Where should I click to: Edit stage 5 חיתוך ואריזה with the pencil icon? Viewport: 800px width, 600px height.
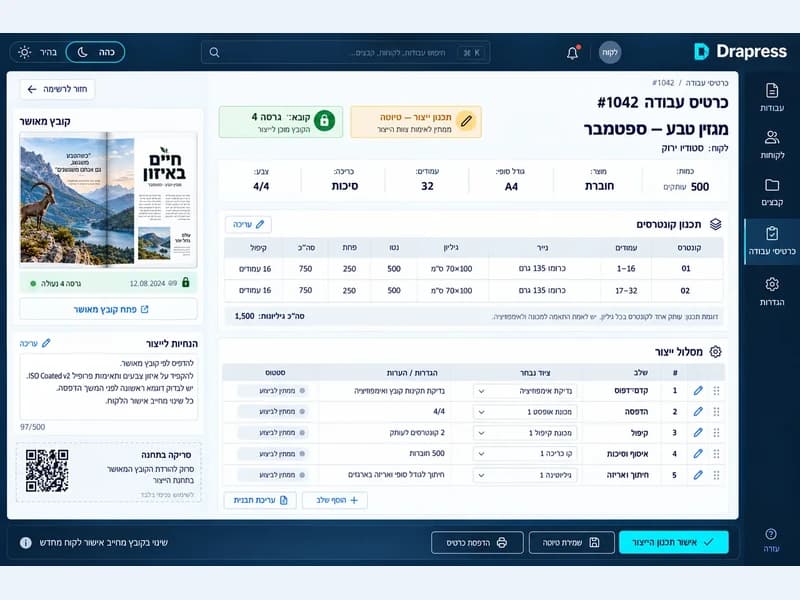(698, 475)
